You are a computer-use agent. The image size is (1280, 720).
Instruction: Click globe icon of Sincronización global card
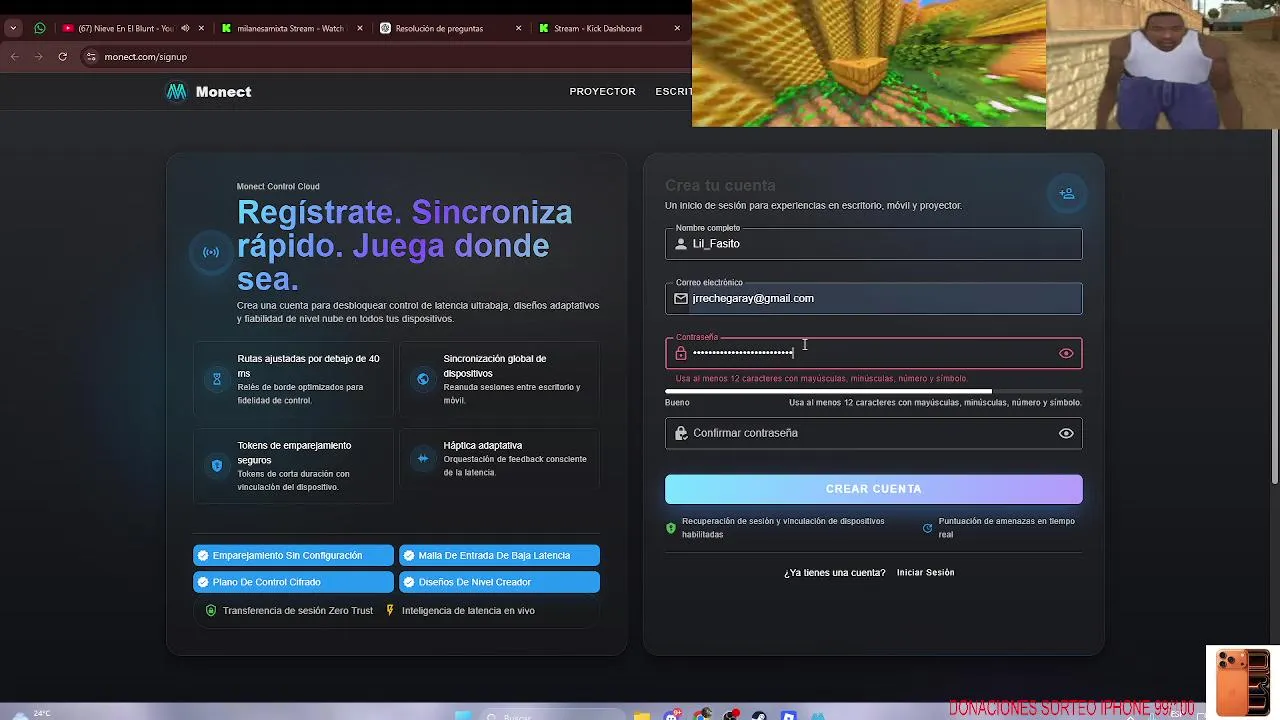click(x=423, y=379)
